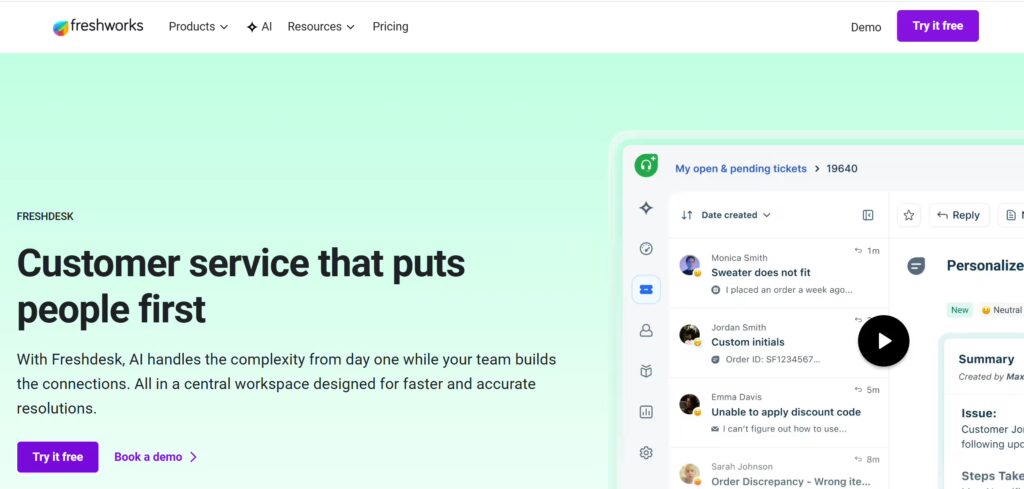Click My open & pending tickets breadcrumb
This screenshot has height=489, width=1024.
(x=741, y=168)
